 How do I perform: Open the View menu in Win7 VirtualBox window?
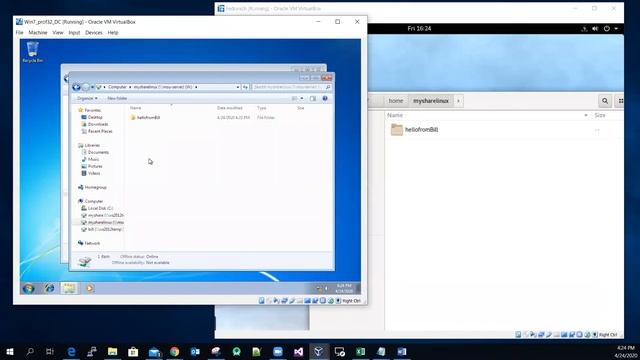tap(58, 33)
